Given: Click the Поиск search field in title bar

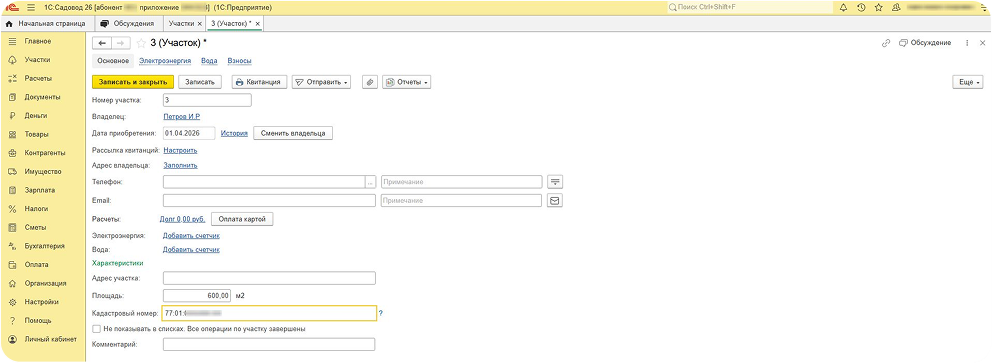Looking at the screenshot, I should coord(750,8).
